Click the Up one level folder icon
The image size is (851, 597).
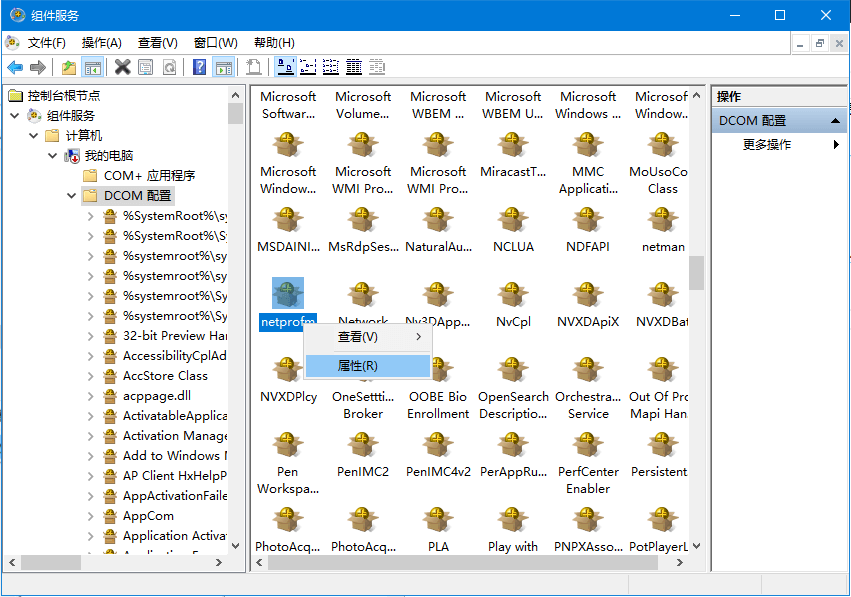tap(68, 67)
